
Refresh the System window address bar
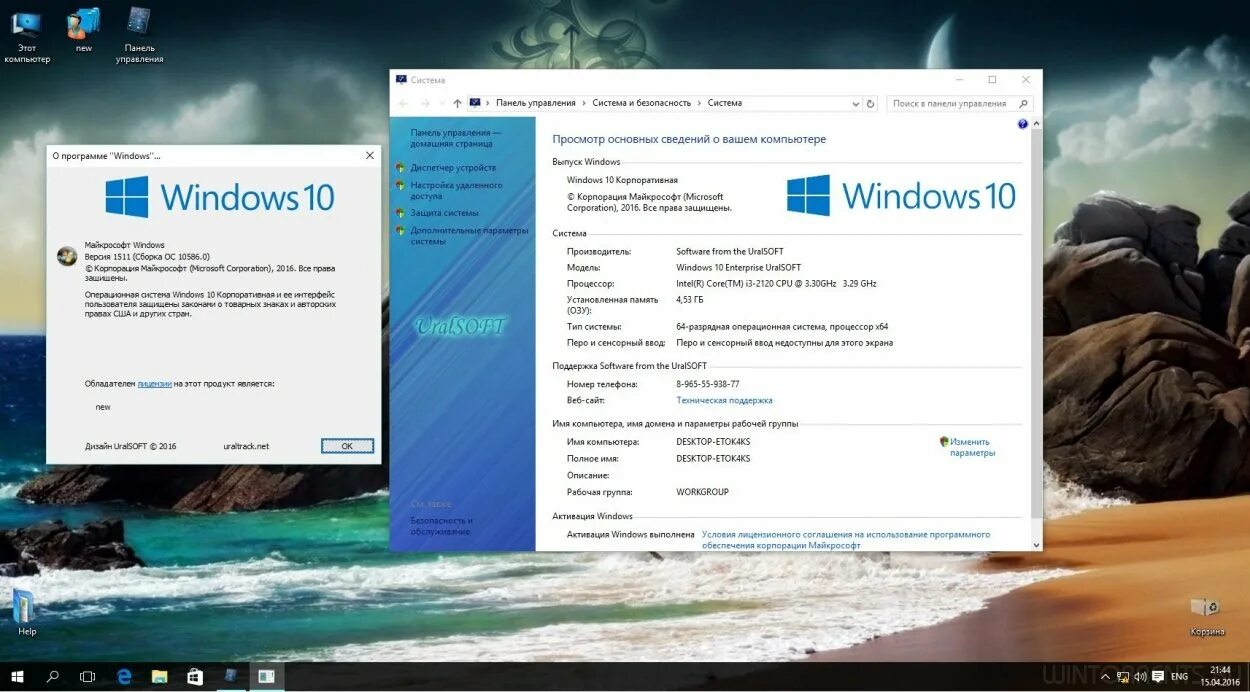coord(870,103)
